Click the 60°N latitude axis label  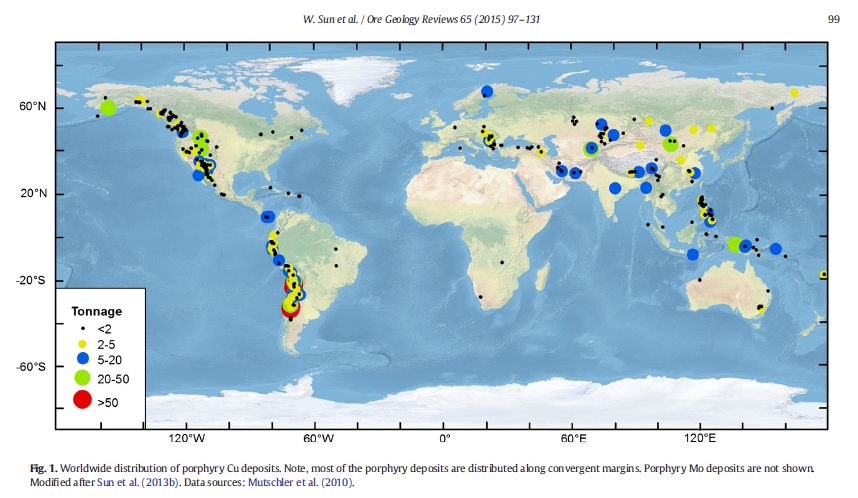point(33,107)
